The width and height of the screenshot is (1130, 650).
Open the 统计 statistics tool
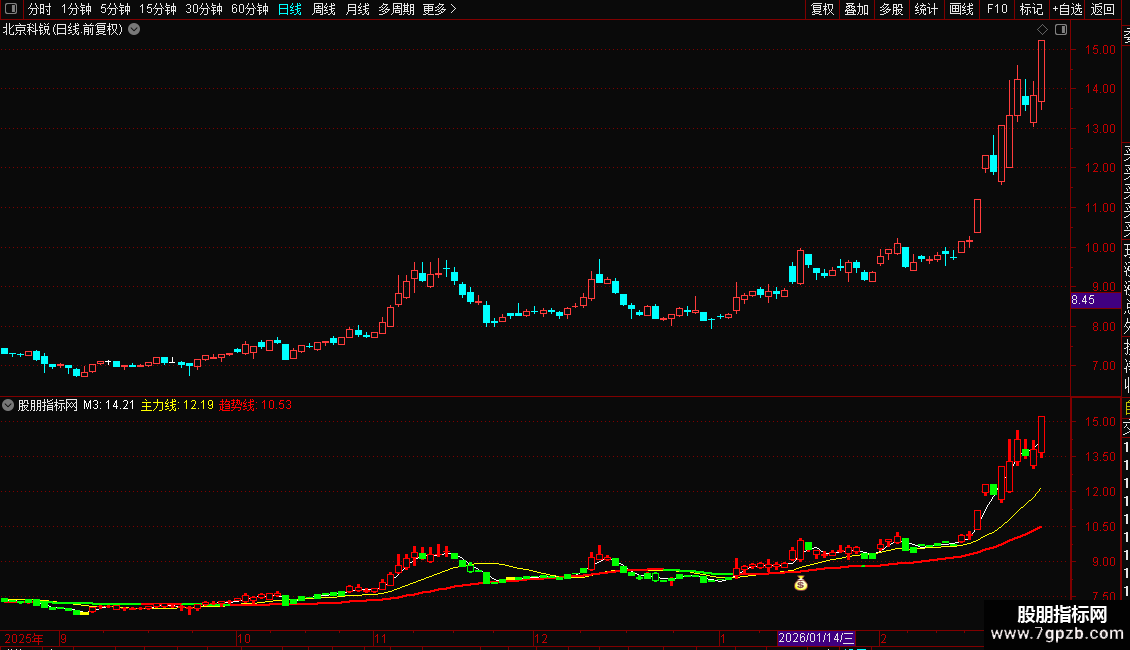point(926,9)
